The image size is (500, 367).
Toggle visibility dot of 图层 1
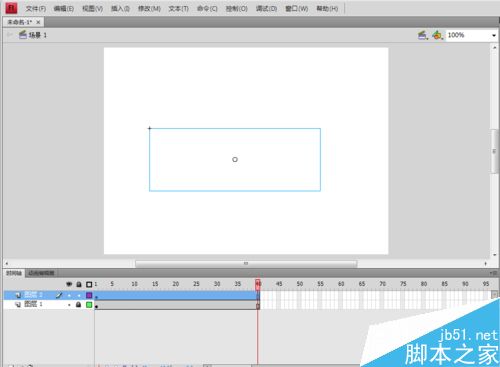coord(69,305)
